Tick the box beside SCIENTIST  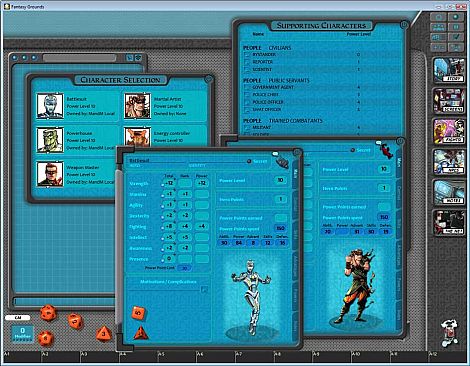(247, 69)
